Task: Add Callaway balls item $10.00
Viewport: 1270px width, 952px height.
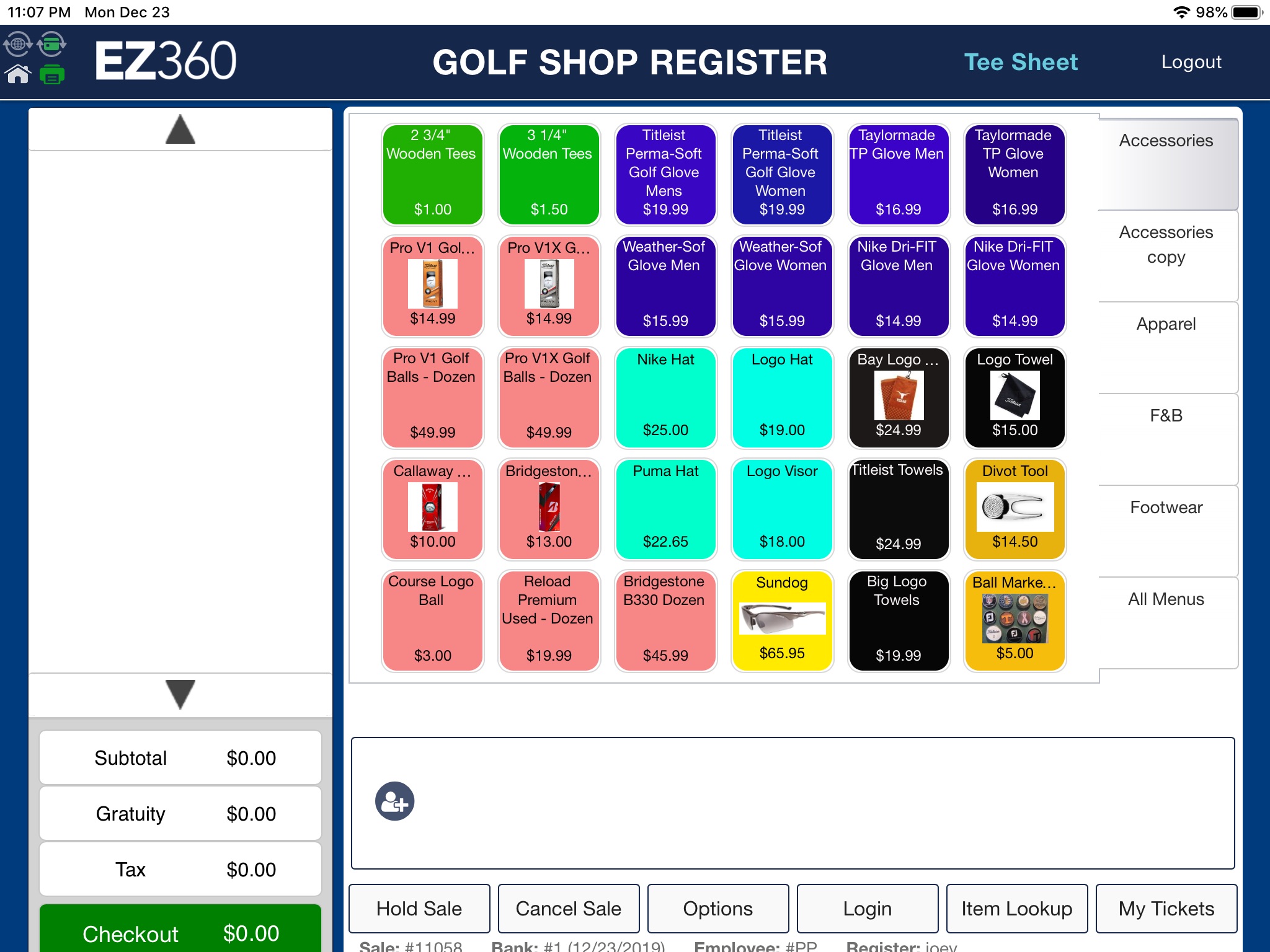Action: point(432,509)
